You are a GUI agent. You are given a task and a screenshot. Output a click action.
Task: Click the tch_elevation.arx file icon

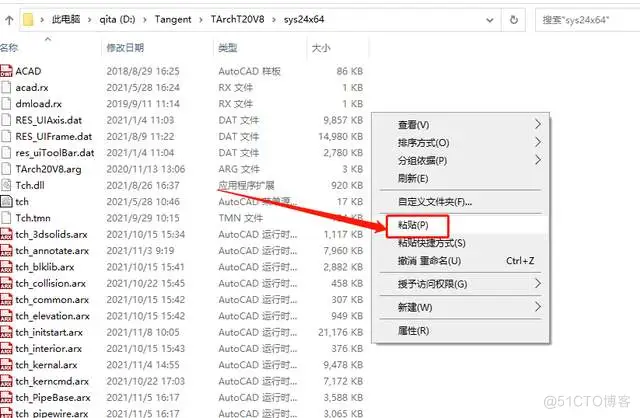pyautogui.click(x=6, y=316)
